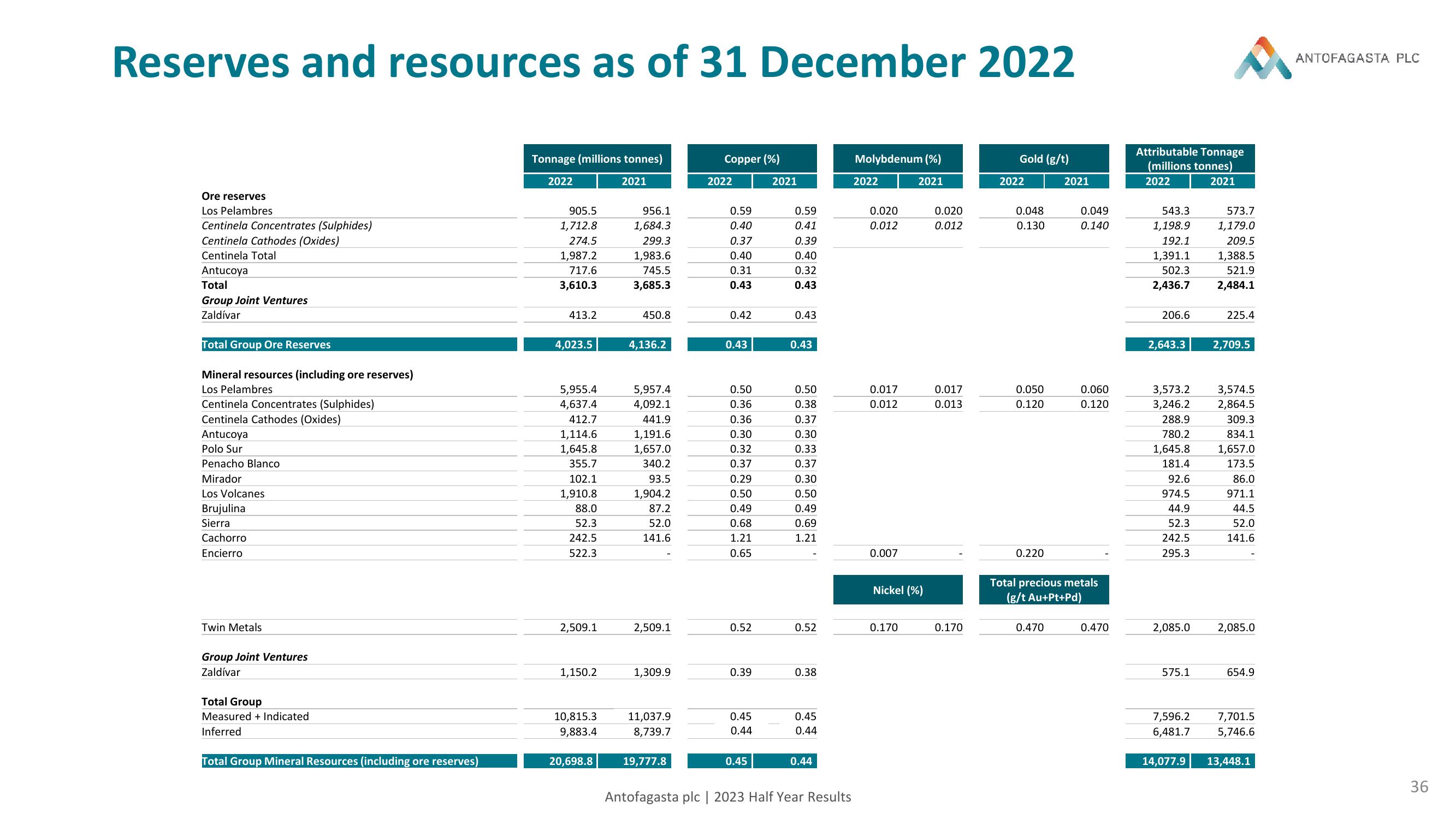The width and height of the screenshot is (1456, 819).
Task: Click the 'Twin Metals' row label
Action: (231, 627)
